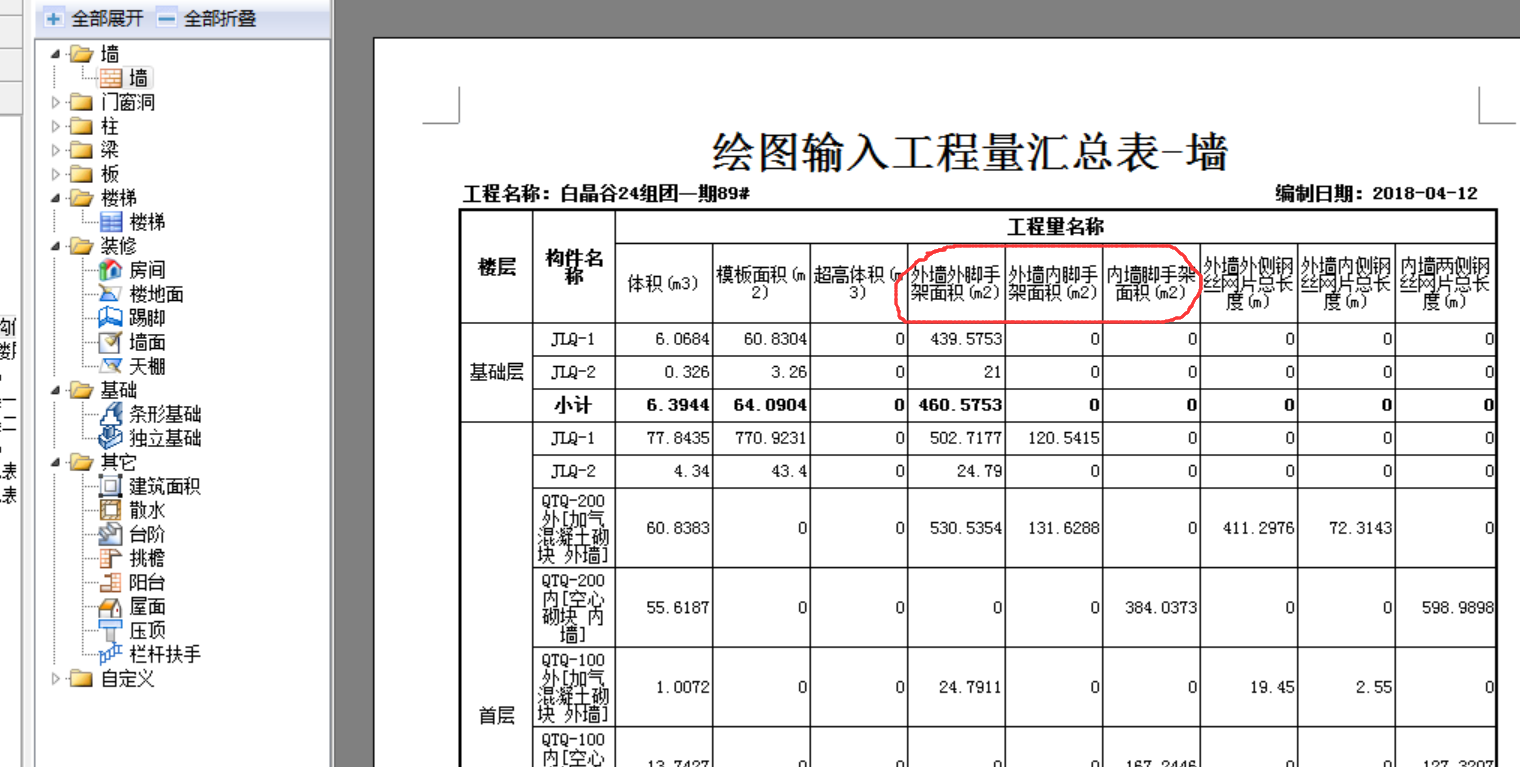The width and height of the screenshot is (1520, 767).
Task: Click the 全部折叠 collapse-all button
Action: (x=206, y=18)
